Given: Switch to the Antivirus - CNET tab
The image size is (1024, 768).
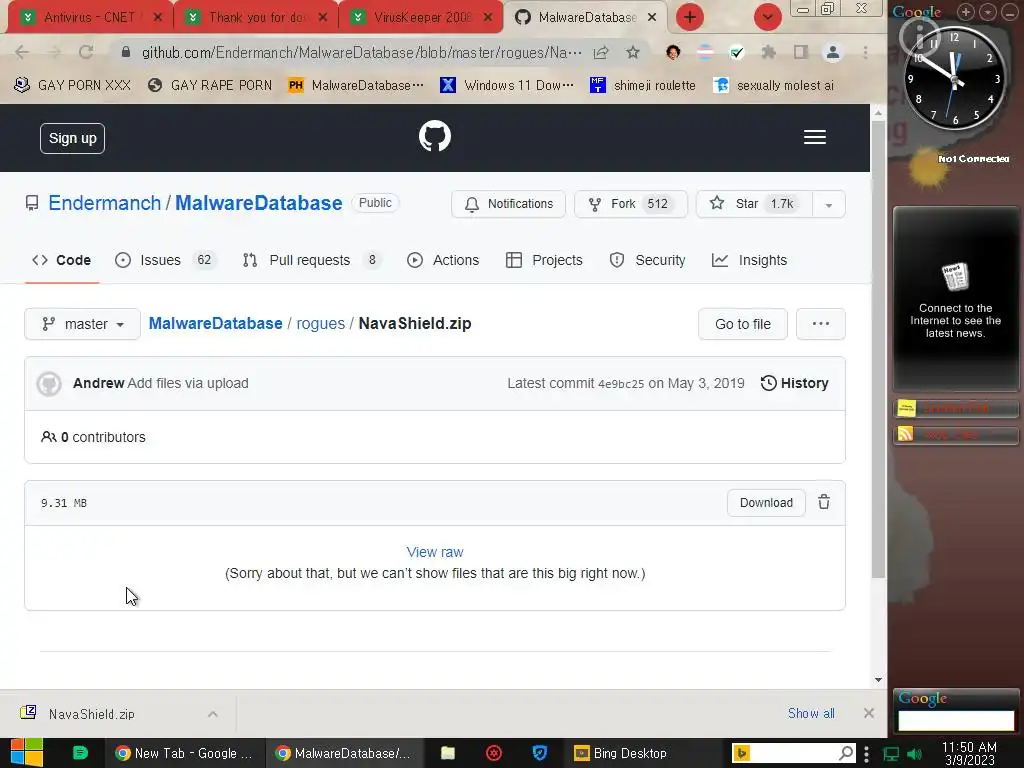Looking at the screenshot, I should coord(89,18).
